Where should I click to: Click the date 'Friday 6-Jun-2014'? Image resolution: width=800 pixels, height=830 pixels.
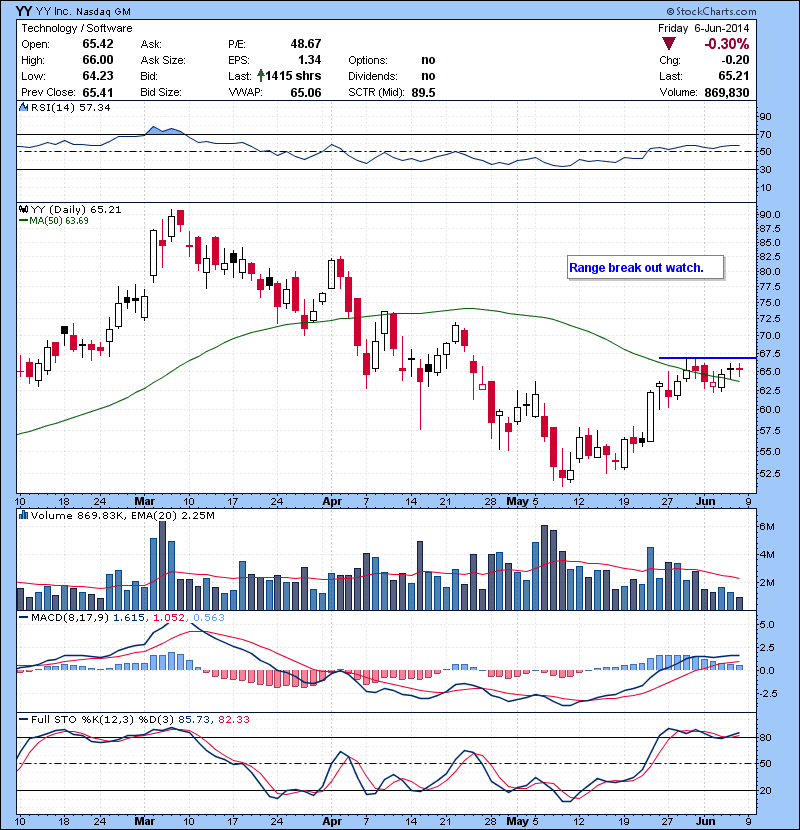[704, 28]
